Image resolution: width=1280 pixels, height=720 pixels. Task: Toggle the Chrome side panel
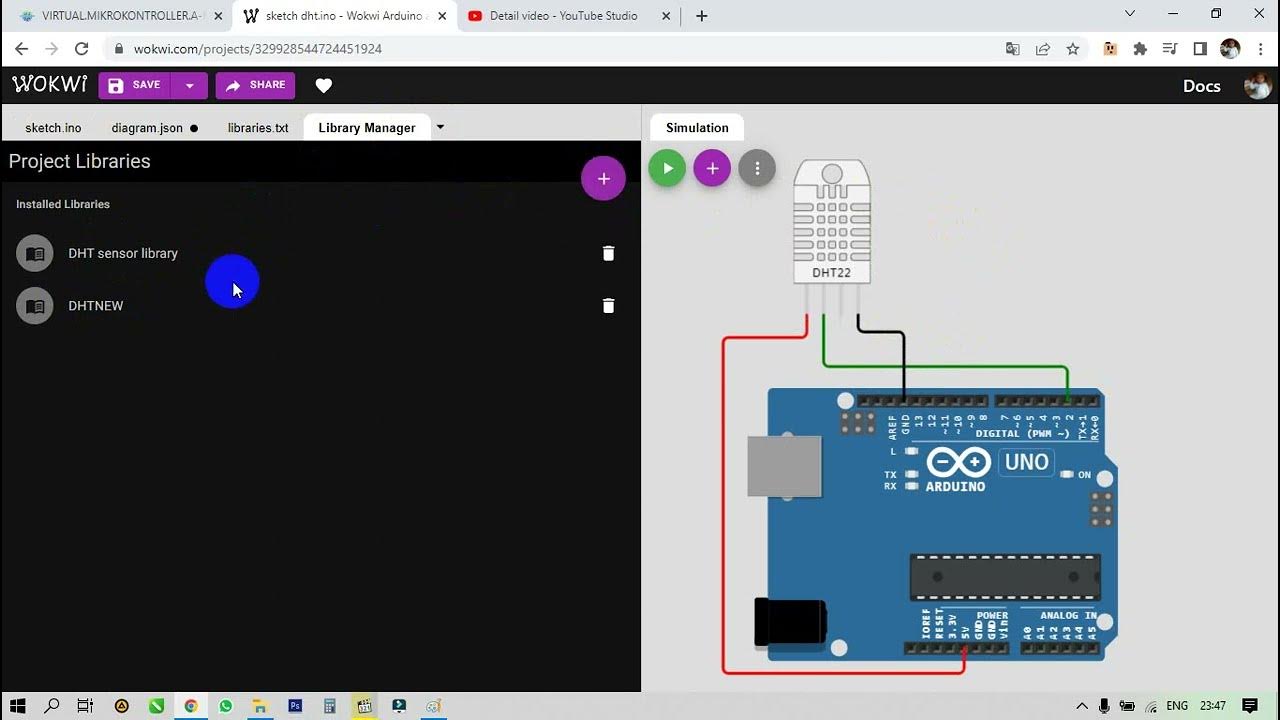1200,48
